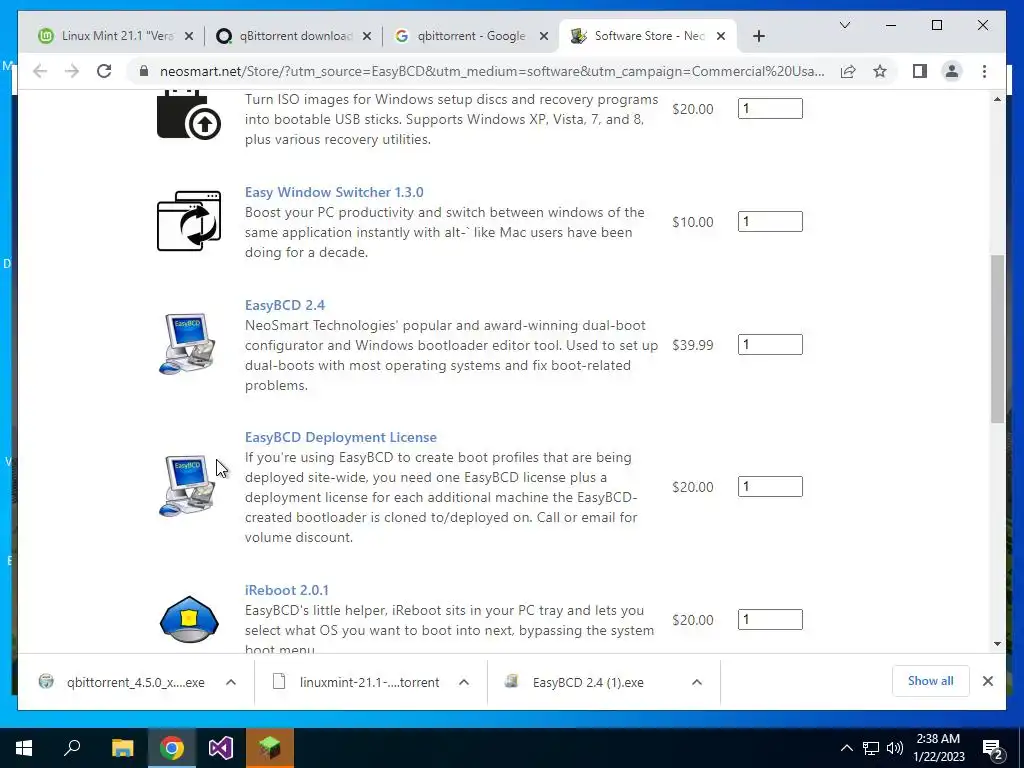
Task: Open a new browser tab
Action: (x=758, y=36)
